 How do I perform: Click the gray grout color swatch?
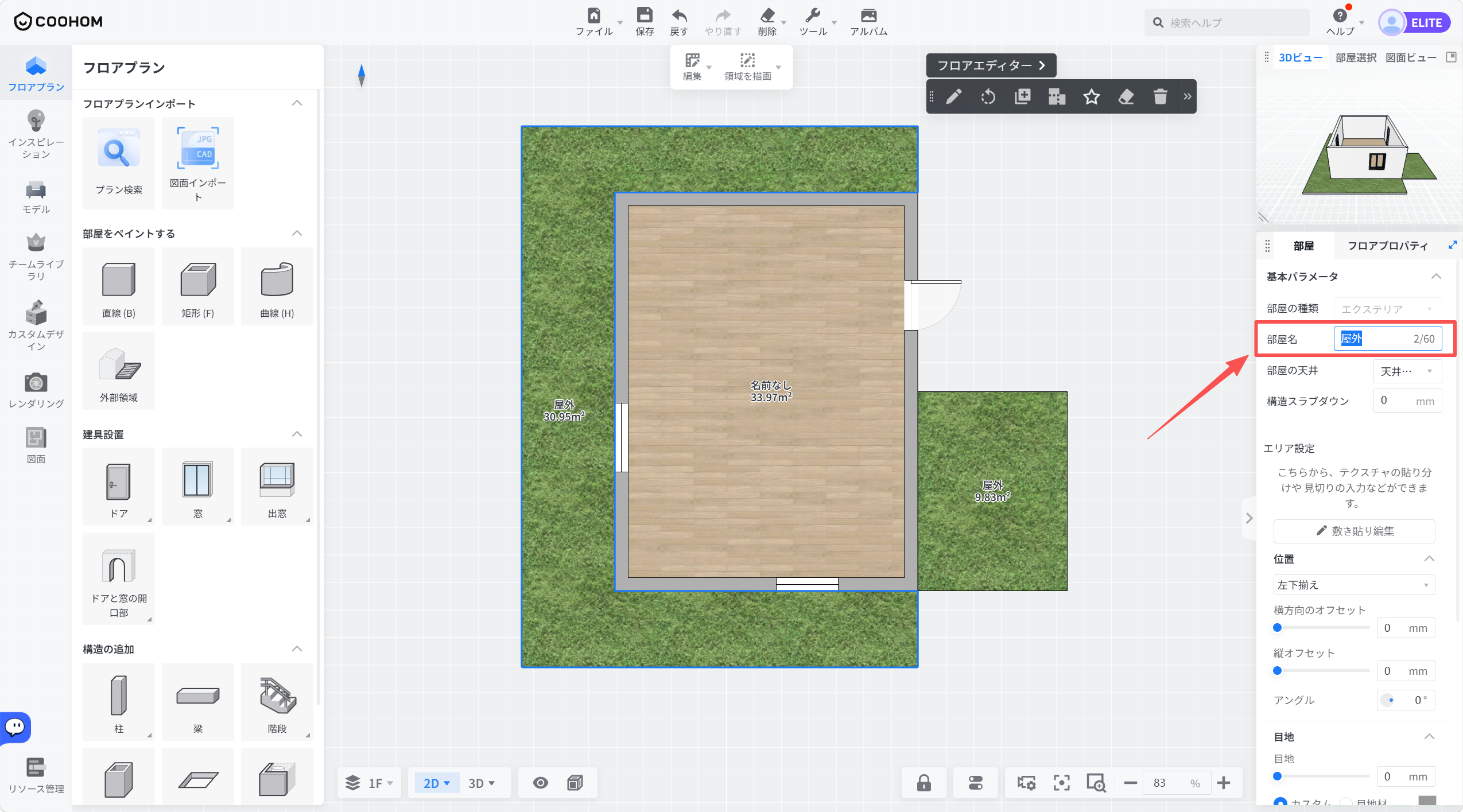[x=1427, y=801]
